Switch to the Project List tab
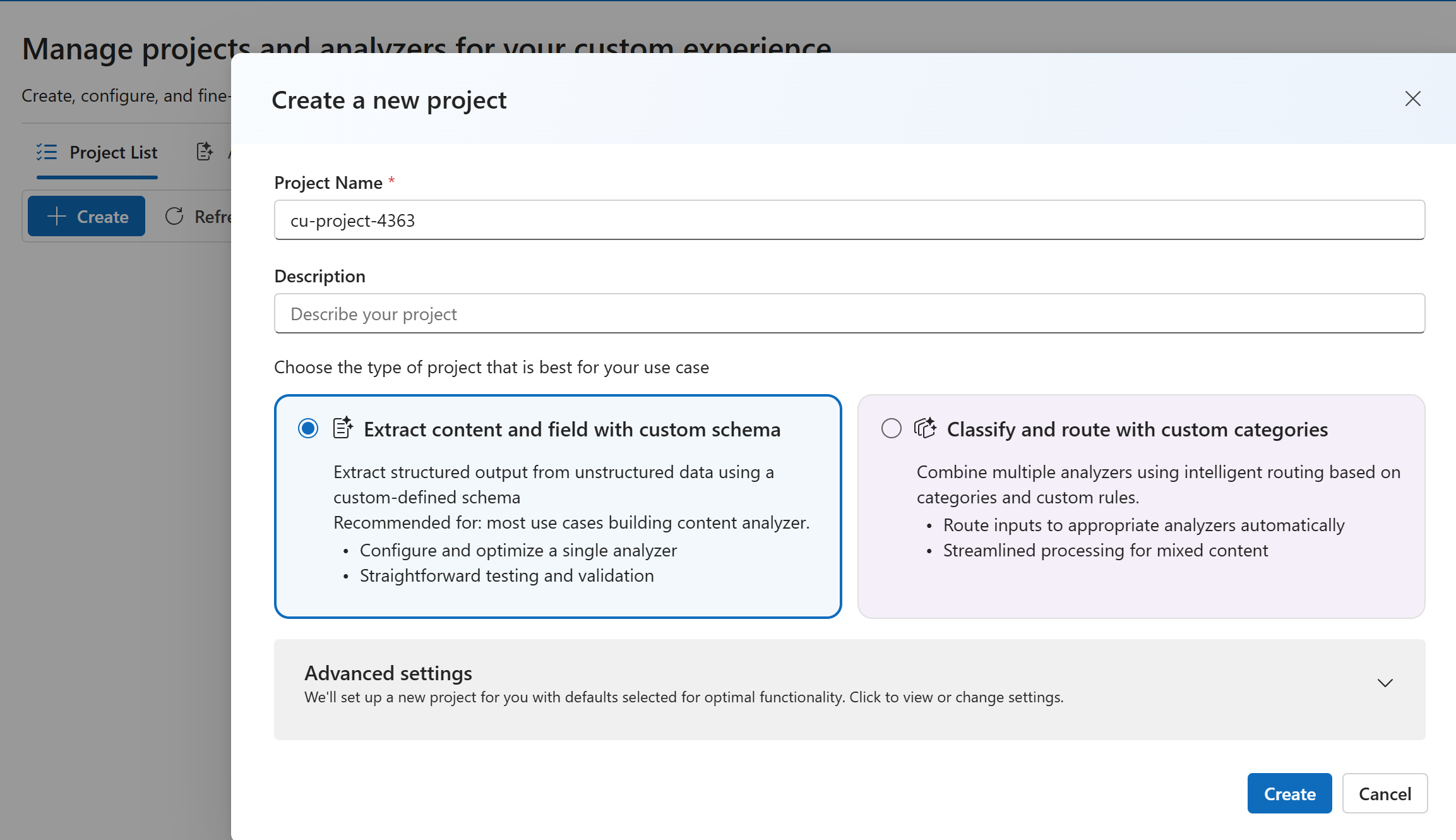1456x840 pixels. pos(113,152)
